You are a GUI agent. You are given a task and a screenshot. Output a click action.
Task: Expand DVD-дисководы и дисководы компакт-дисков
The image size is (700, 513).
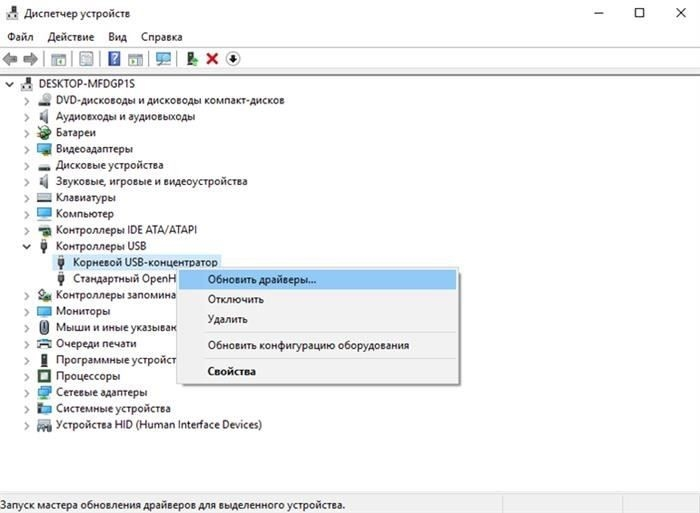tap(27, 101)
